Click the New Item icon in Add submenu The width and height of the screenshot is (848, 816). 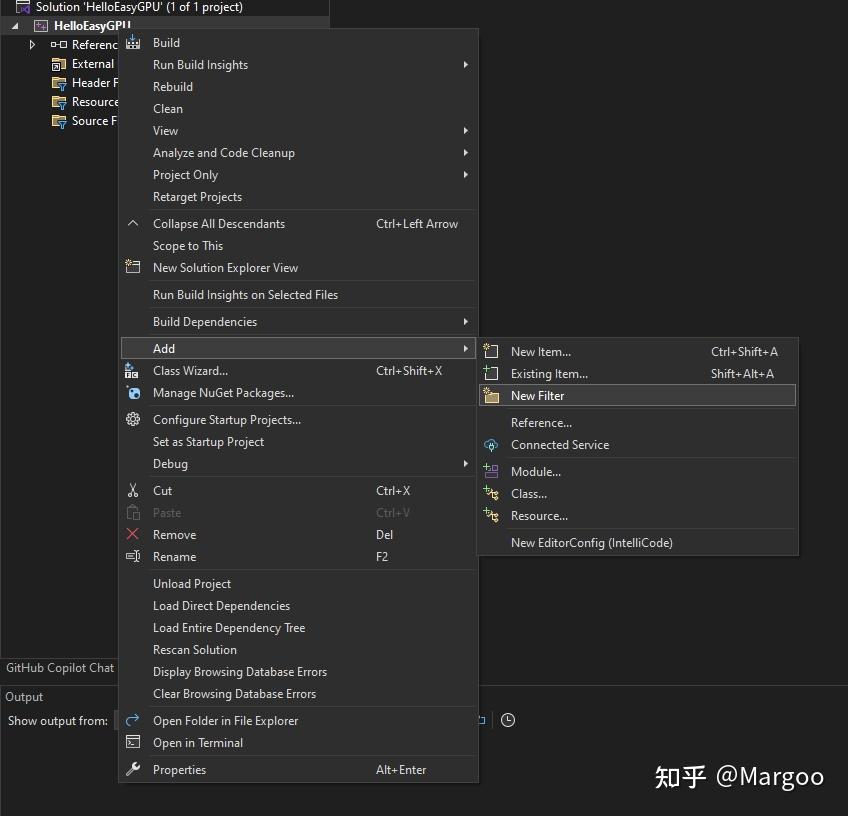[x=491, y=351]
